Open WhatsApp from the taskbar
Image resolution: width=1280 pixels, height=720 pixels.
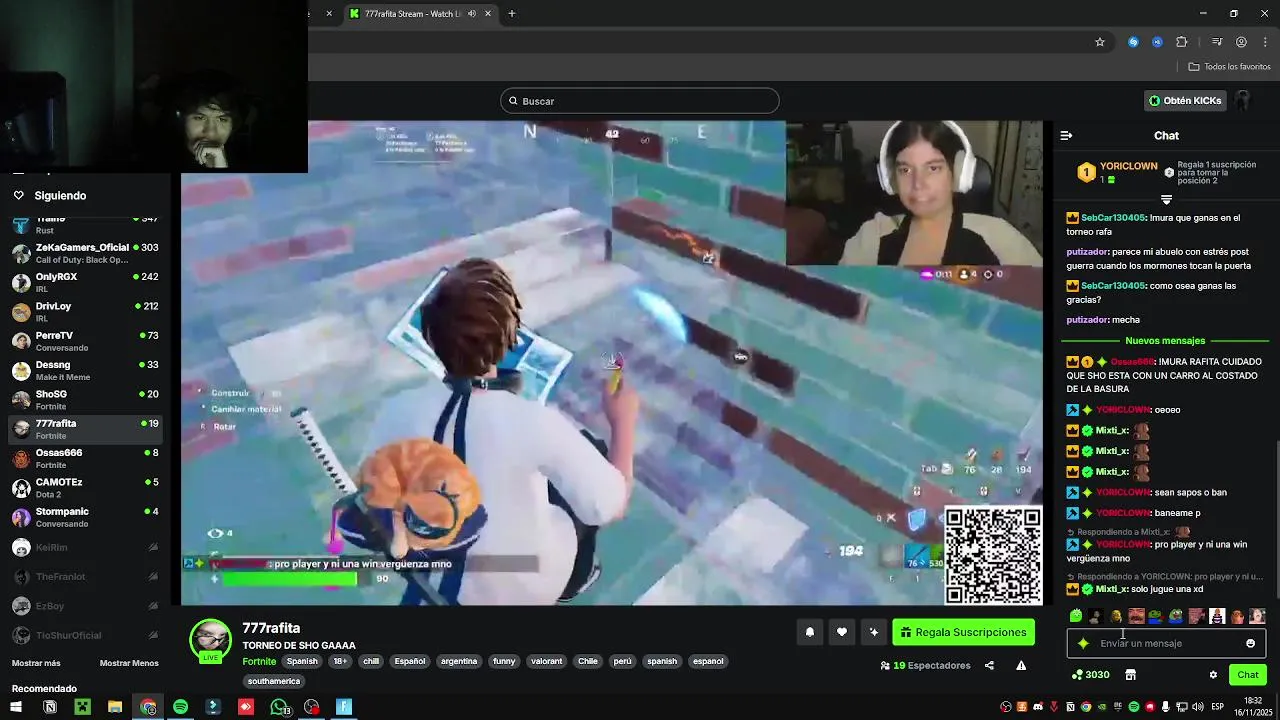pos(279,707)
